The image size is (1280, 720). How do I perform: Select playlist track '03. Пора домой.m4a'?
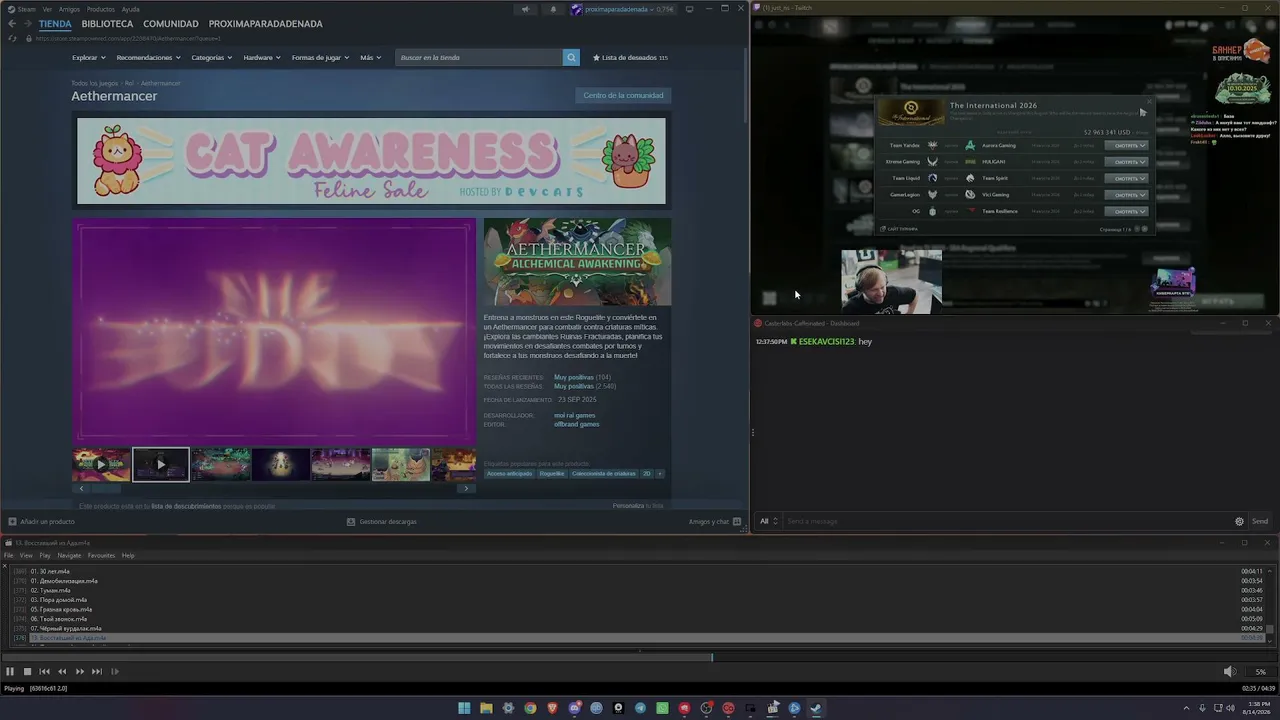(640, 600)
